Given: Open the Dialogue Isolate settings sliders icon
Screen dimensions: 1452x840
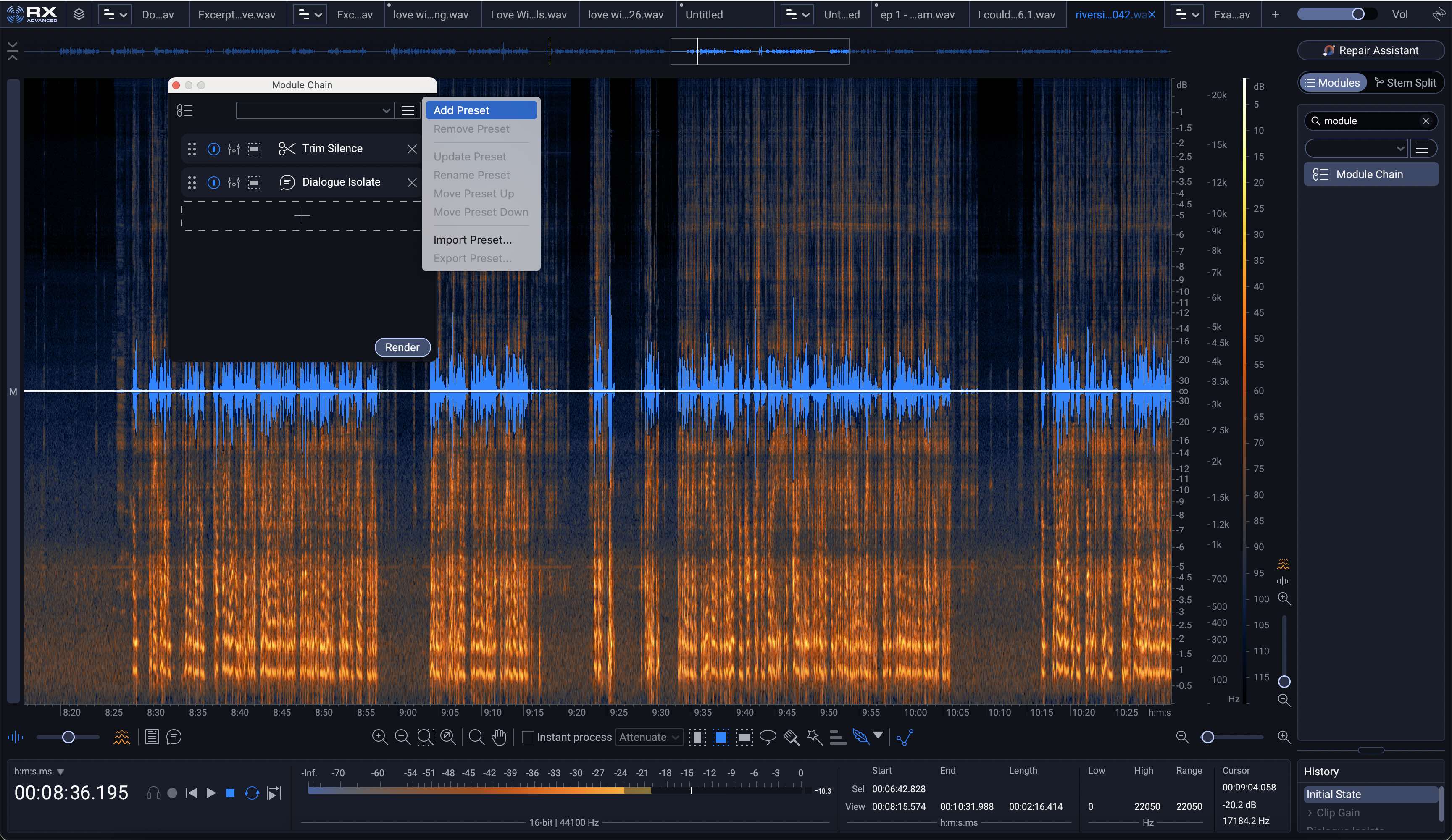Looking at the screenshot, I should 233,183.
